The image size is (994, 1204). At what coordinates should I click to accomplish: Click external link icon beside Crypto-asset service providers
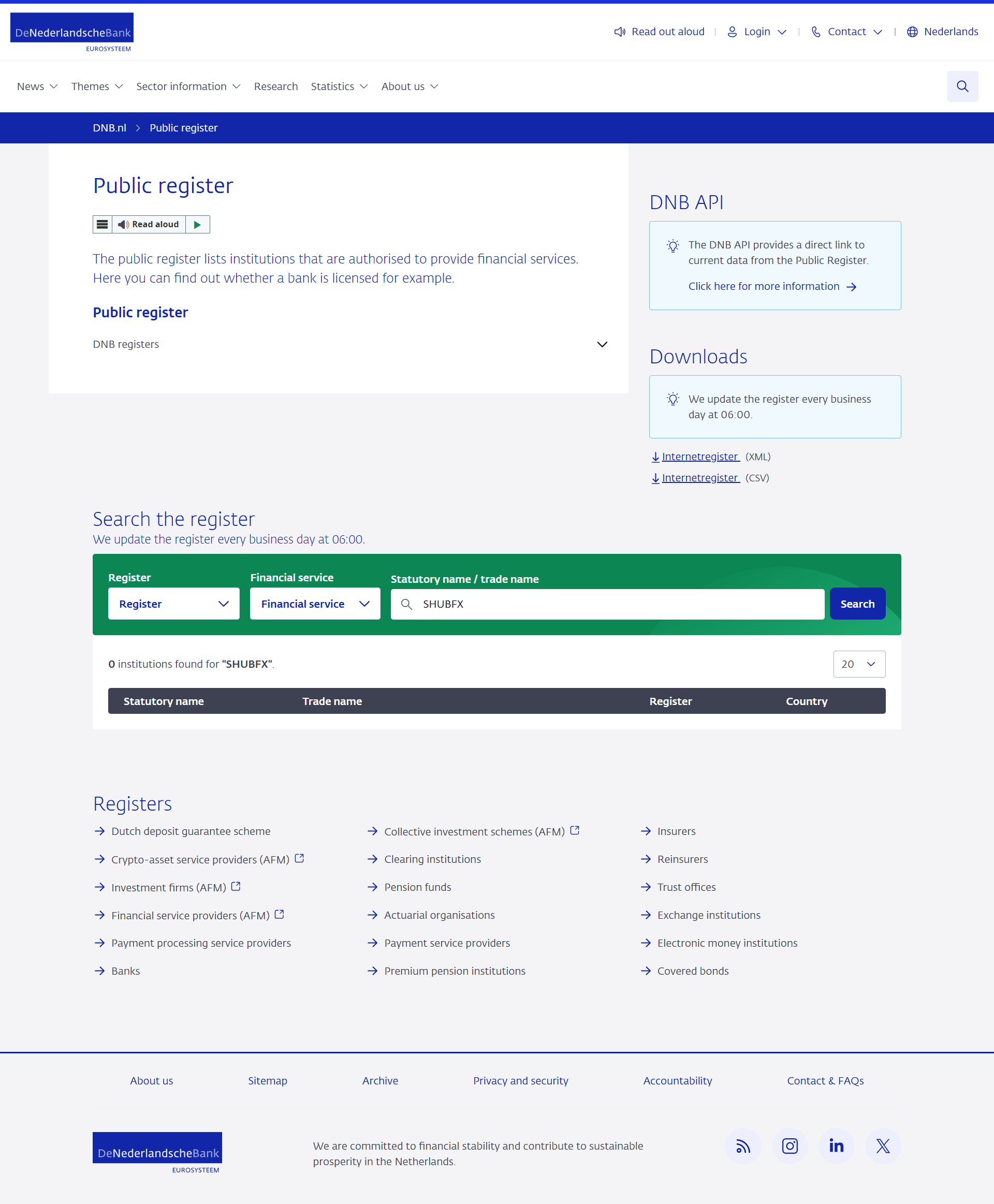tap(299, 858)
